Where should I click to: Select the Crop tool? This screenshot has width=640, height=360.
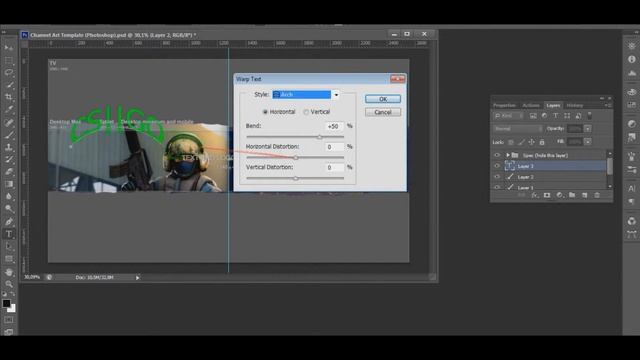(9, 97)
